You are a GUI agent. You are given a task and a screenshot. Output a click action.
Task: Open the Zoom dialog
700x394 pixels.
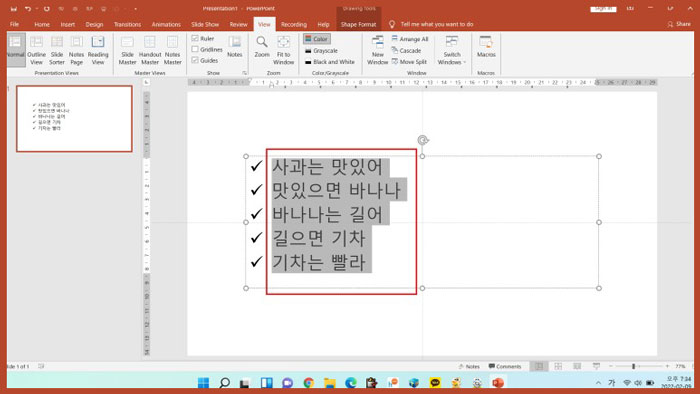262,47
